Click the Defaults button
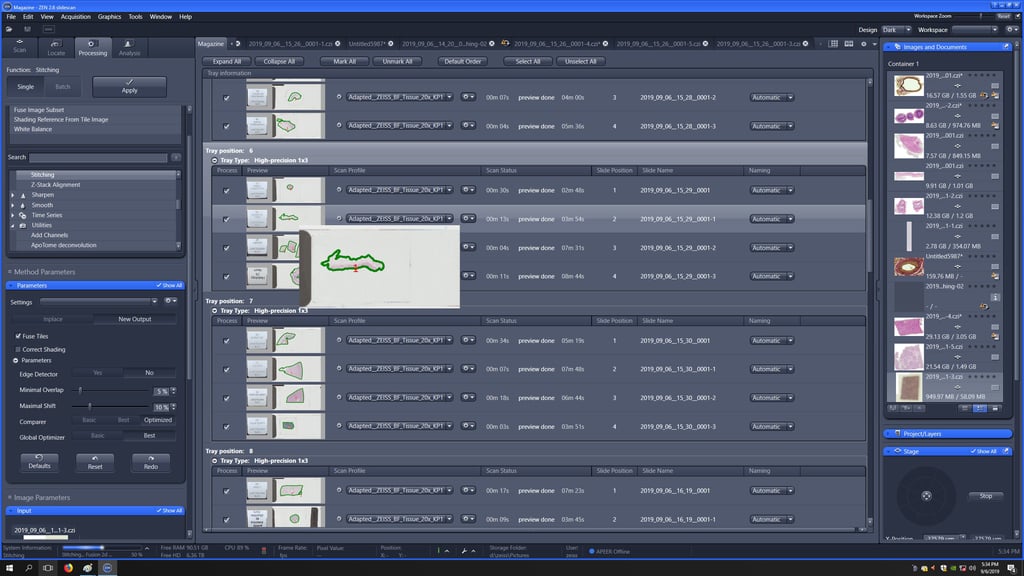Image resolution: width=1024 pixels, height=576 pixels. point(39,462)
